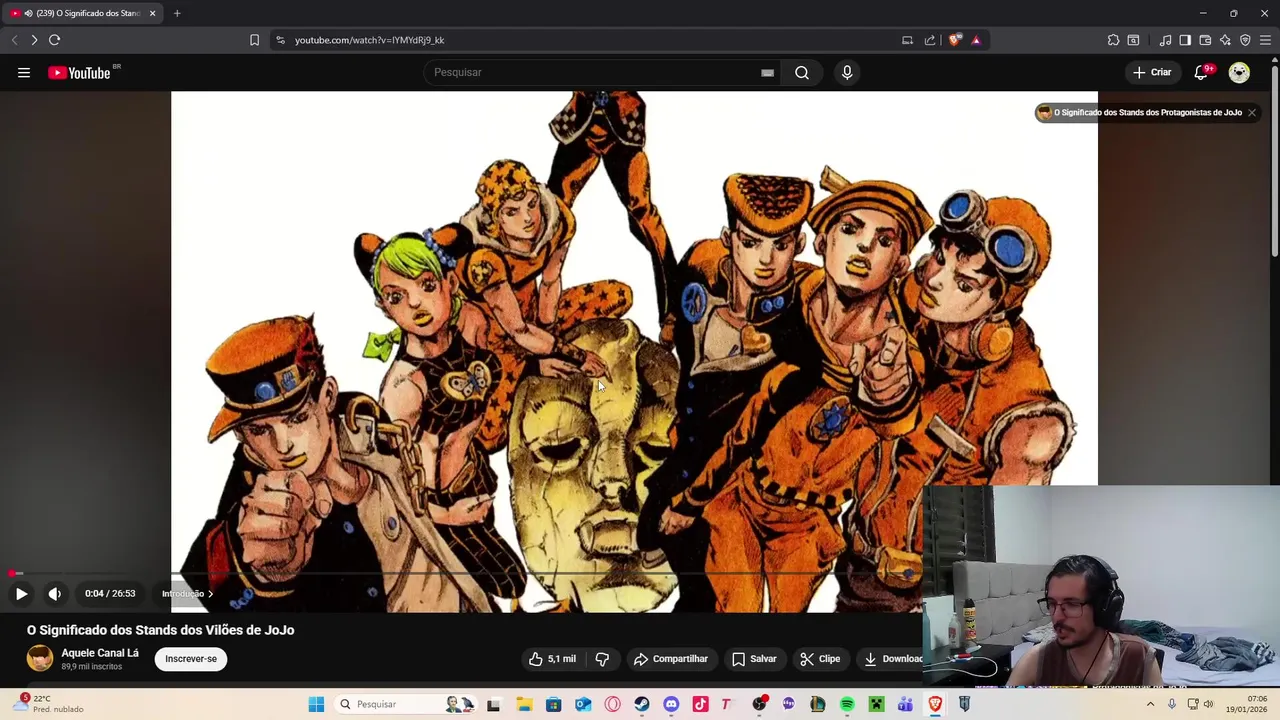Show hidden system tray icons
The image size is (1280, 720).
[x=1150, y=704]
